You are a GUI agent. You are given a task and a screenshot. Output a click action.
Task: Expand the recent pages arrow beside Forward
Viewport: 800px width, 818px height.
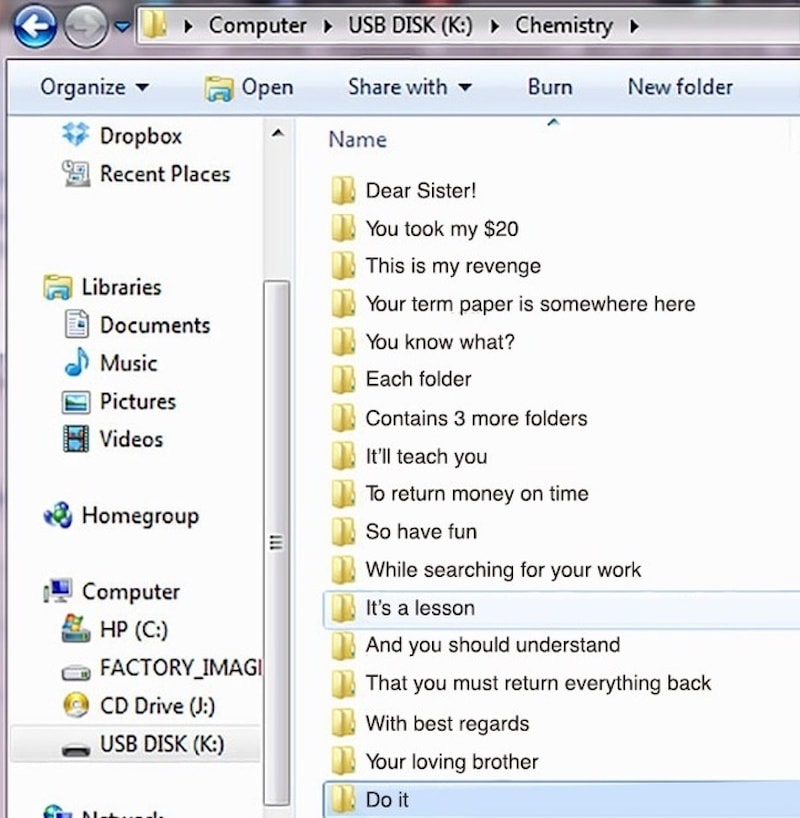pos(121,28)
